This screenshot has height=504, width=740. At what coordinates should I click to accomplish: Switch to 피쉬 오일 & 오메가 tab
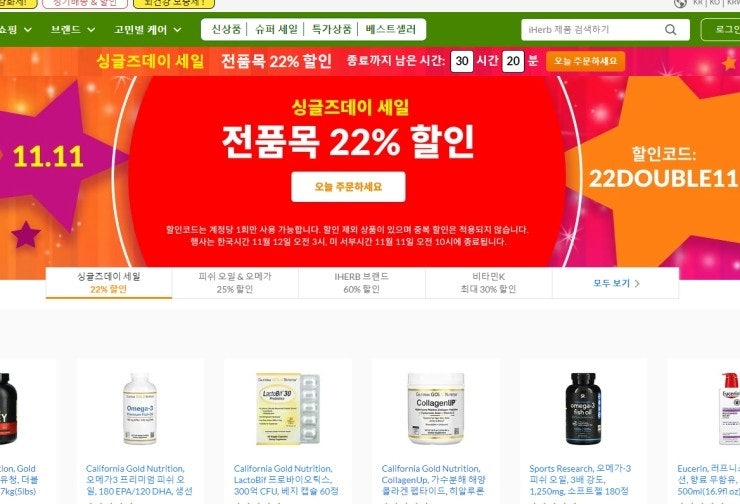[235, 283]
